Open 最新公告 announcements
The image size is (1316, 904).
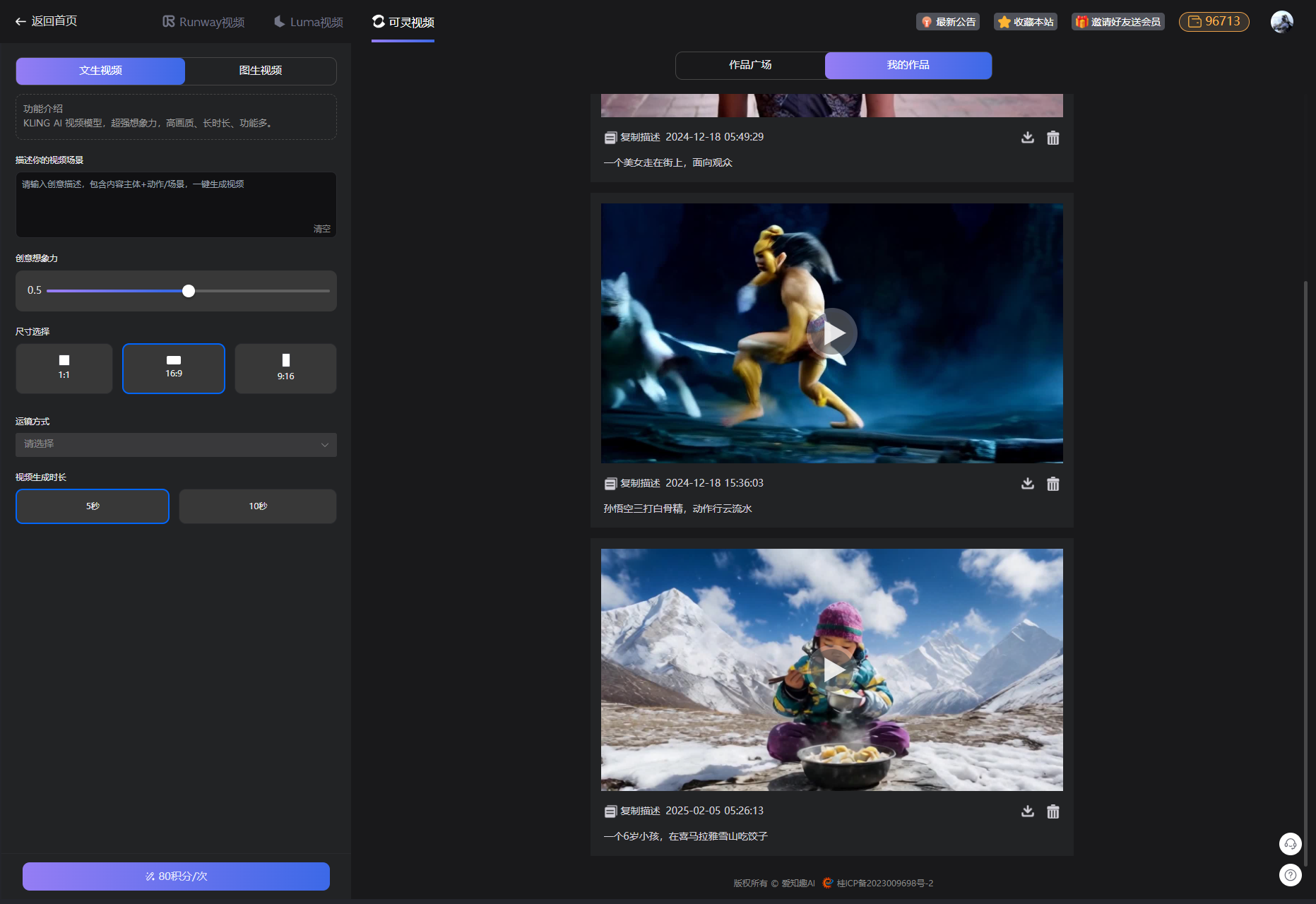tap(948, 22)
